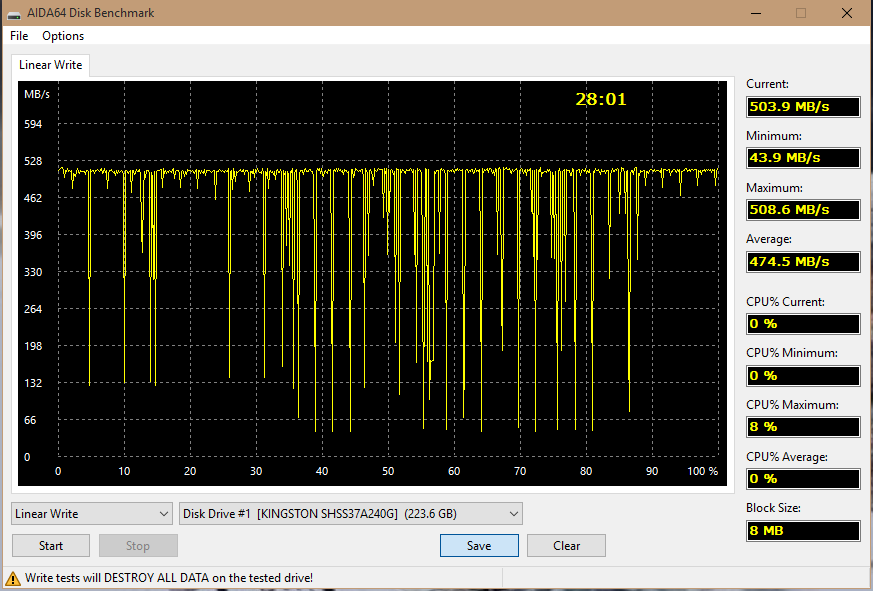Open the Options menu
Image resolution: width=873 pixels, height=591 pixels.
[63, 36]
